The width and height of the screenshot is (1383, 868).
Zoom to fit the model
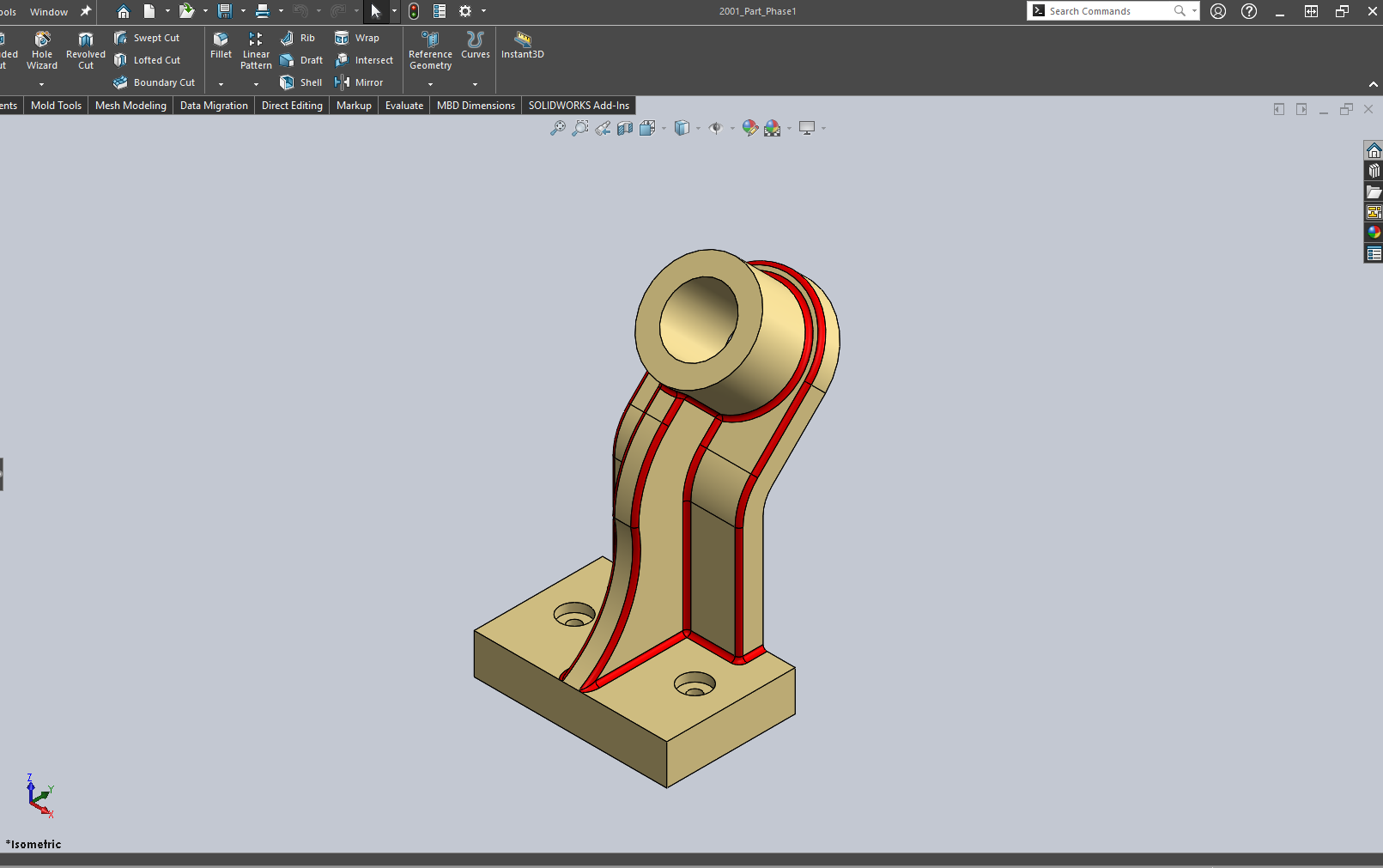click(558, 128)
